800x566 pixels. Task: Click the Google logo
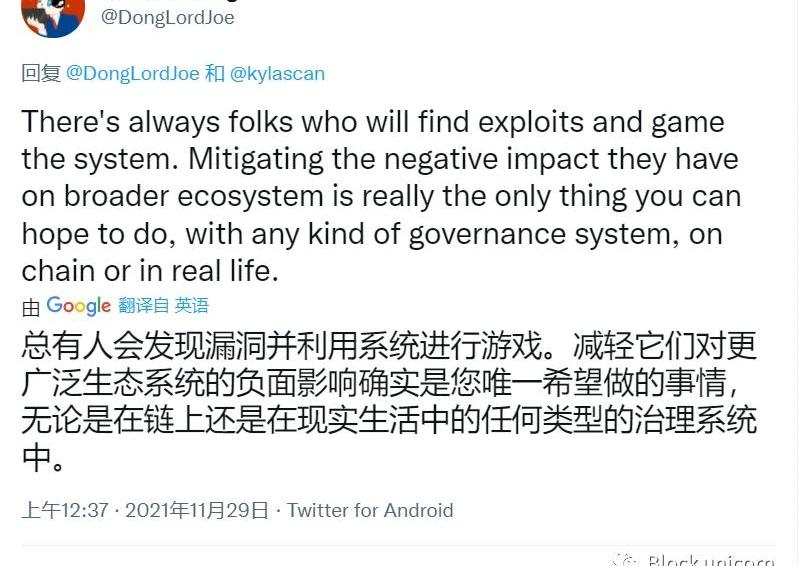(x=79, y=306)
